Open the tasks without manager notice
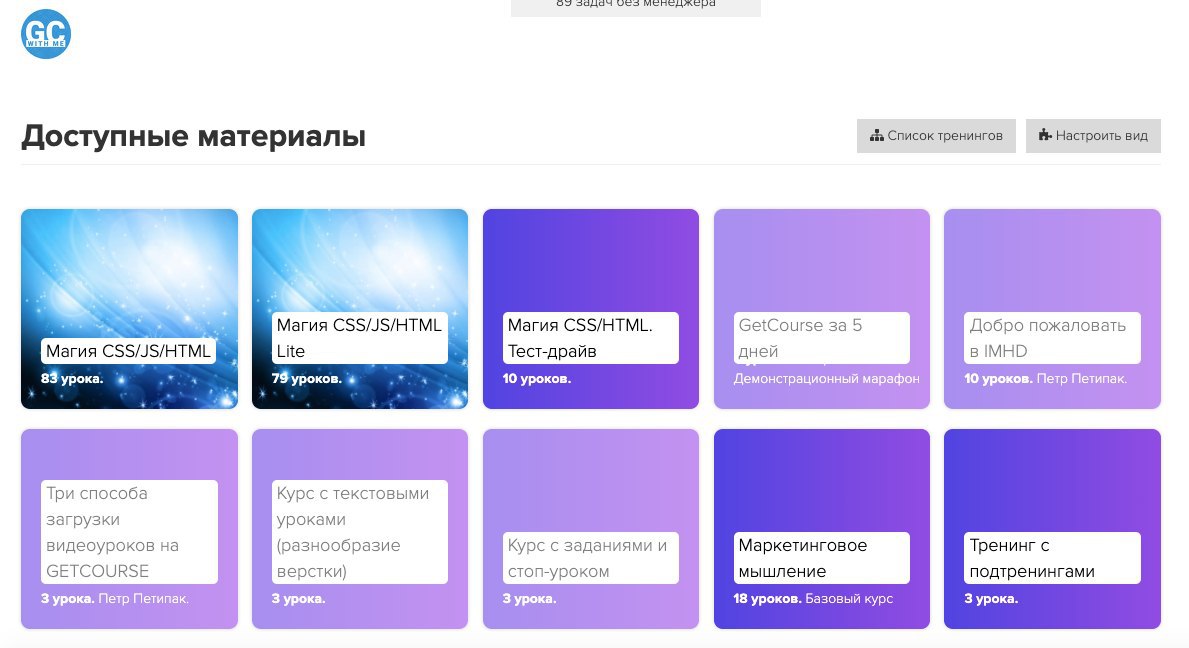This screenshot has width=1189, height=648. click(635, 6)
